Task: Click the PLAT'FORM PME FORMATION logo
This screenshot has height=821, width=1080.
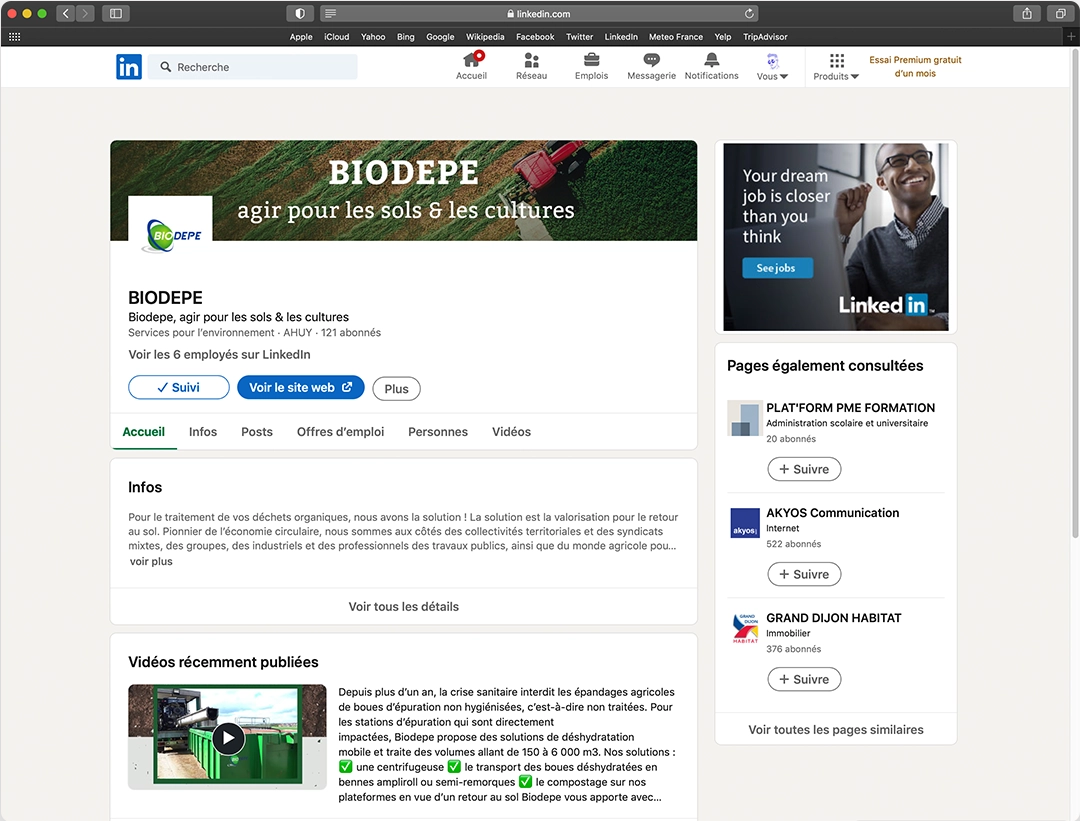Action: click(x=745, y=418)
